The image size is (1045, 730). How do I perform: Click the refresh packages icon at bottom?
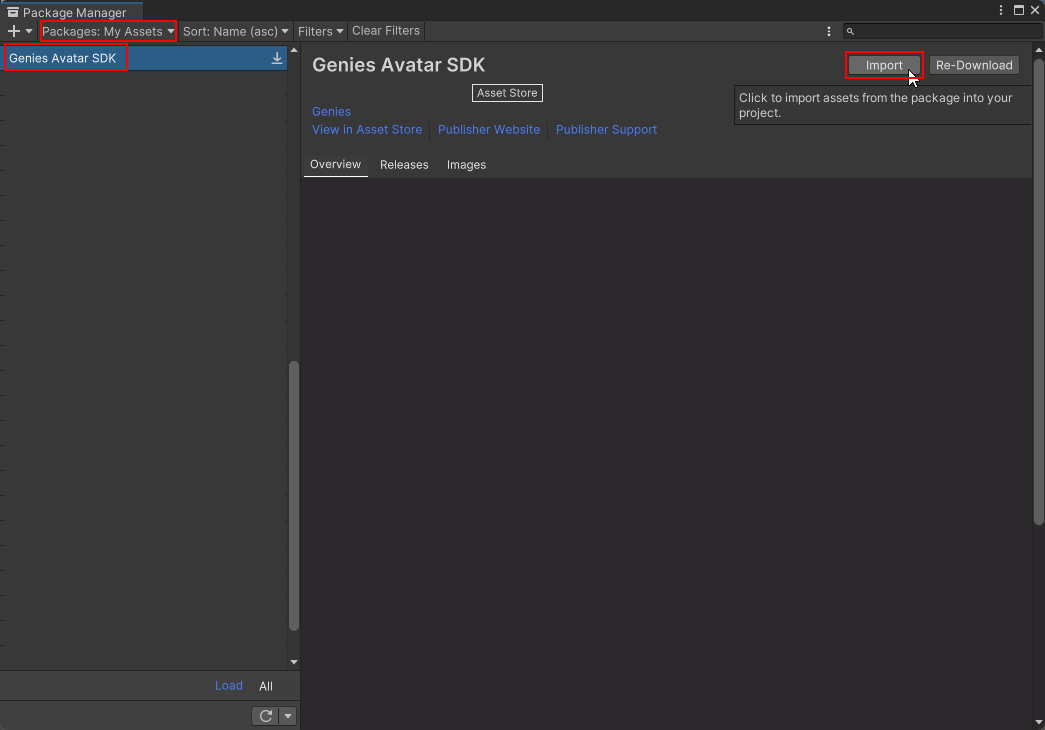coord(266,716)
